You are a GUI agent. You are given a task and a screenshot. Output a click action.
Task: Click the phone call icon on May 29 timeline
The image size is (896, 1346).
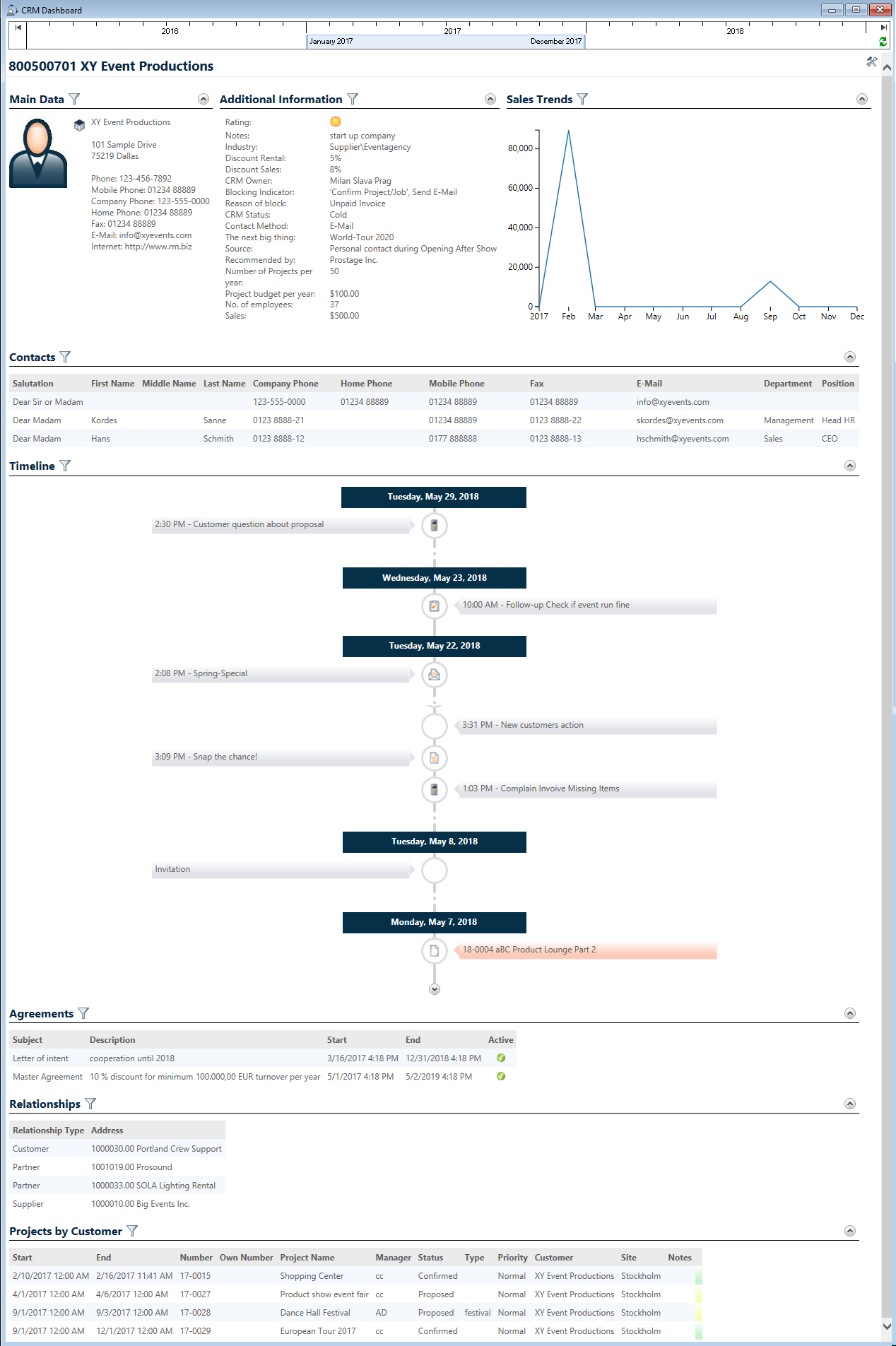click(x=434, y=526)
